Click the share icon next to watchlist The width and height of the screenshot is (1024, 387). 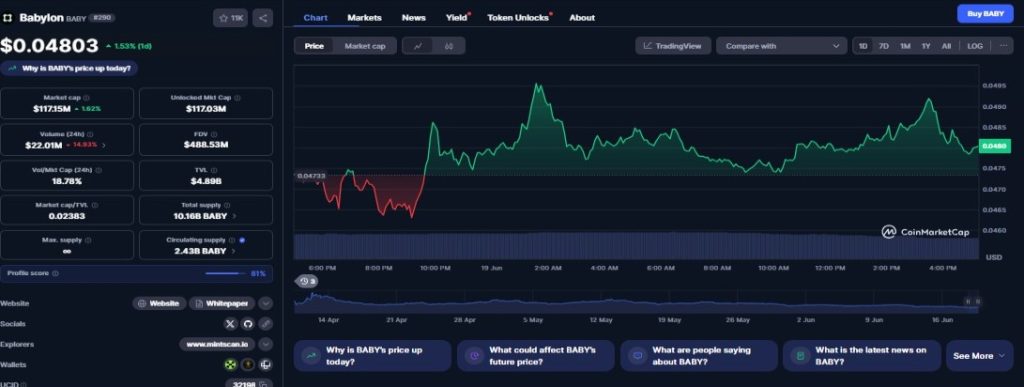(x=263, y=18)
